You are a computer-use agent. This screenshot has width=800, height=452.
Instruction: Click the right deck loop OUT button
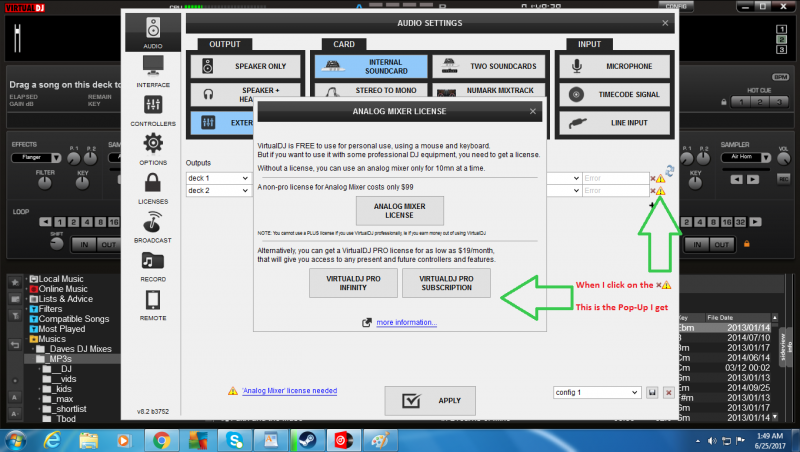(721, 245)
